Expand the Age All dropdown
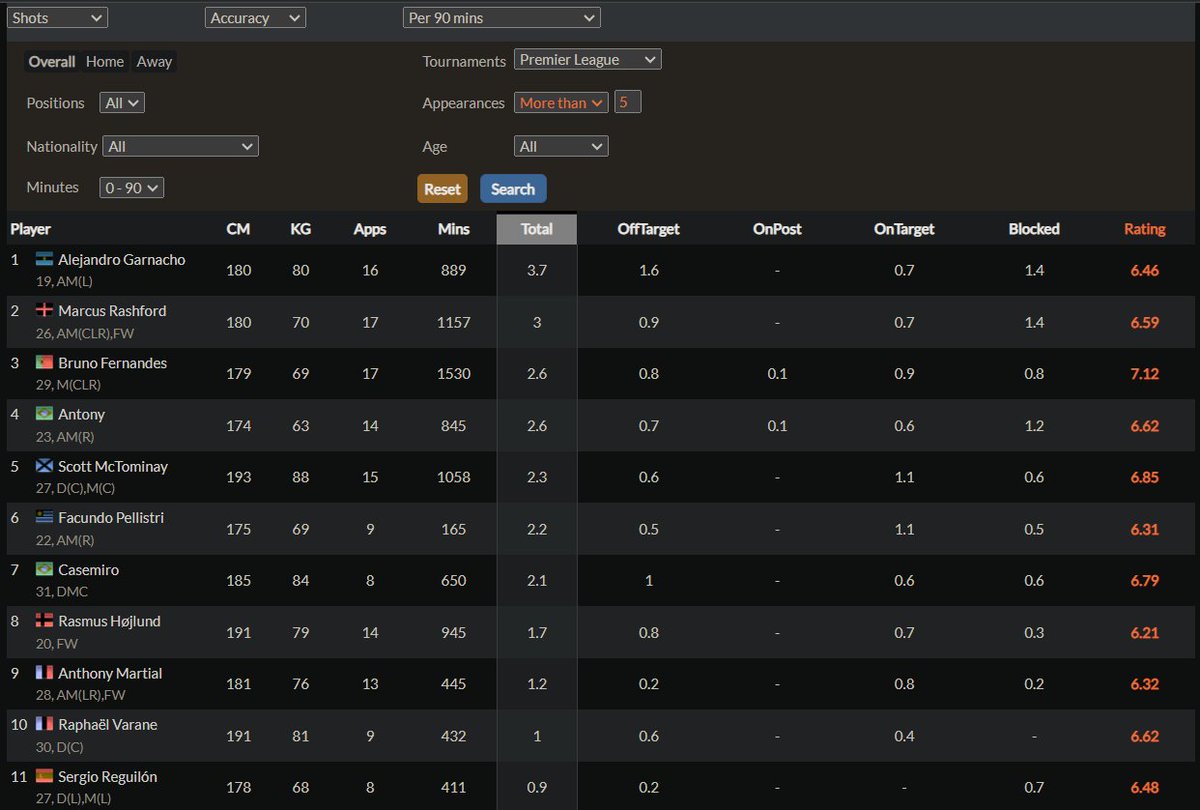The image size is (1200, 810). pyautogui.click(x=561, y=146)
